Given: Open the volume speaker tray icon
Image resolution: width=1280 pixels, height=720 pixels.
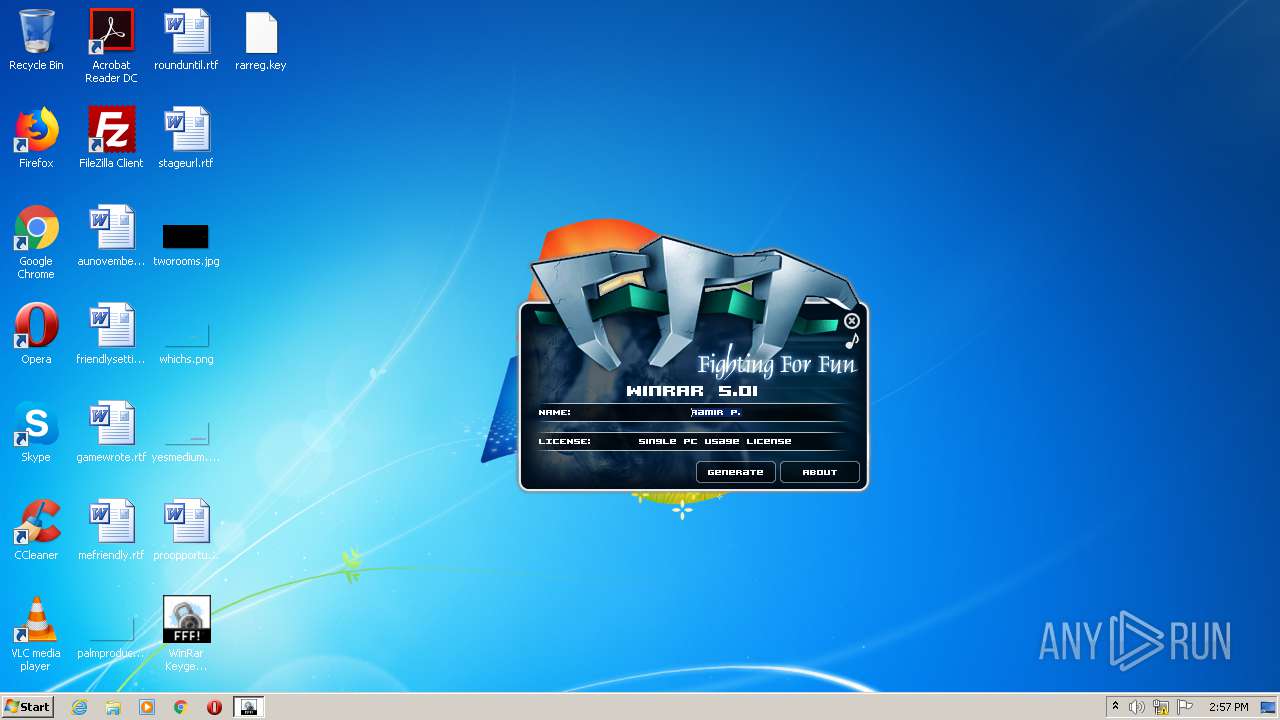Looking at the screenshot, I should [1137, 707].
